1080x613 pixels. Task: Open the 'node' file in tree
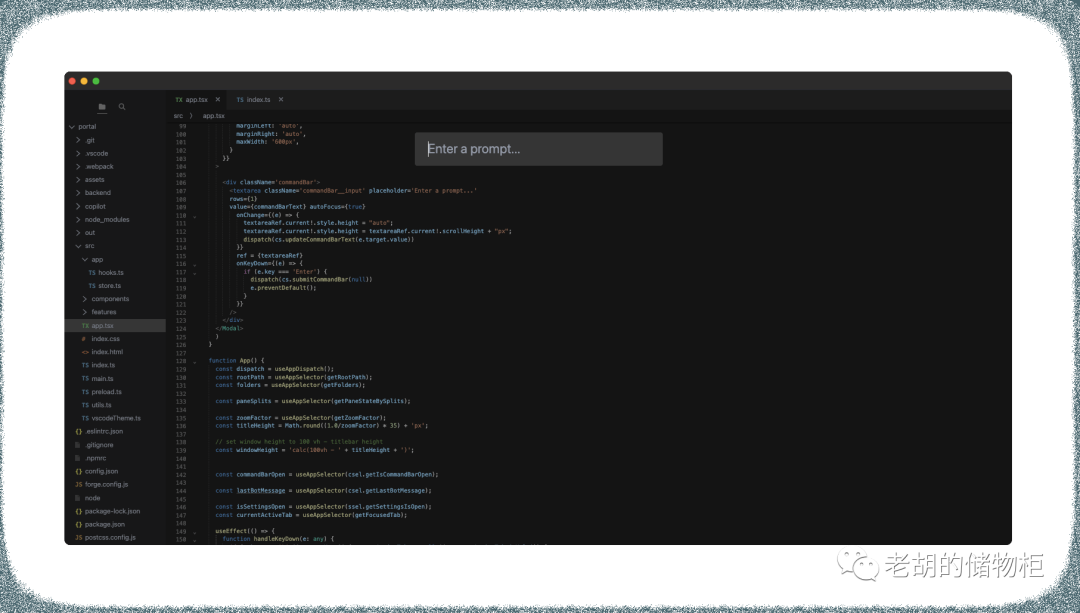(x=92, y=498)
